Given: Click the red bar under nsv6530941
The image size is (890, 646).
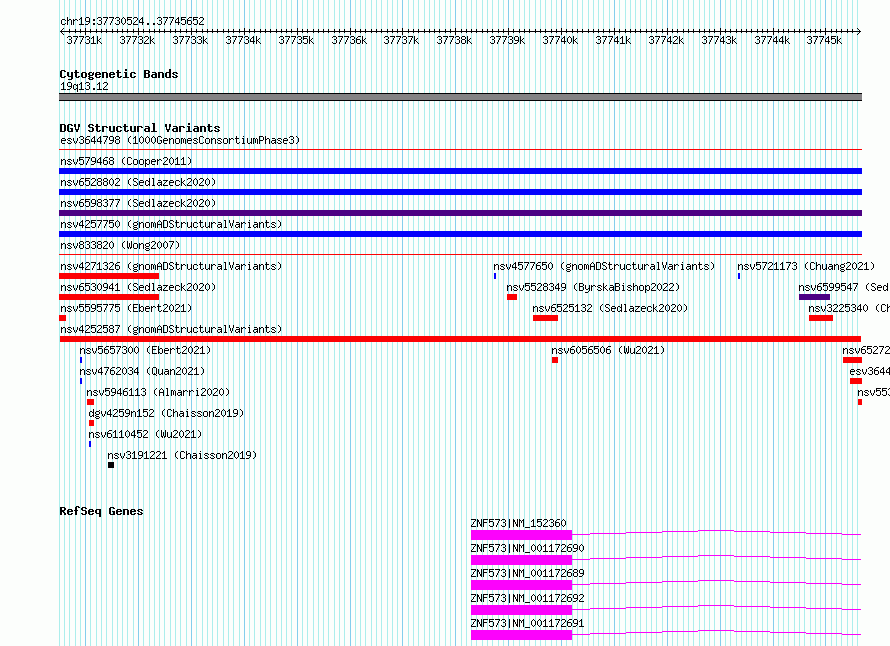Looking at the screenshot, I should [x=109, y=297].
